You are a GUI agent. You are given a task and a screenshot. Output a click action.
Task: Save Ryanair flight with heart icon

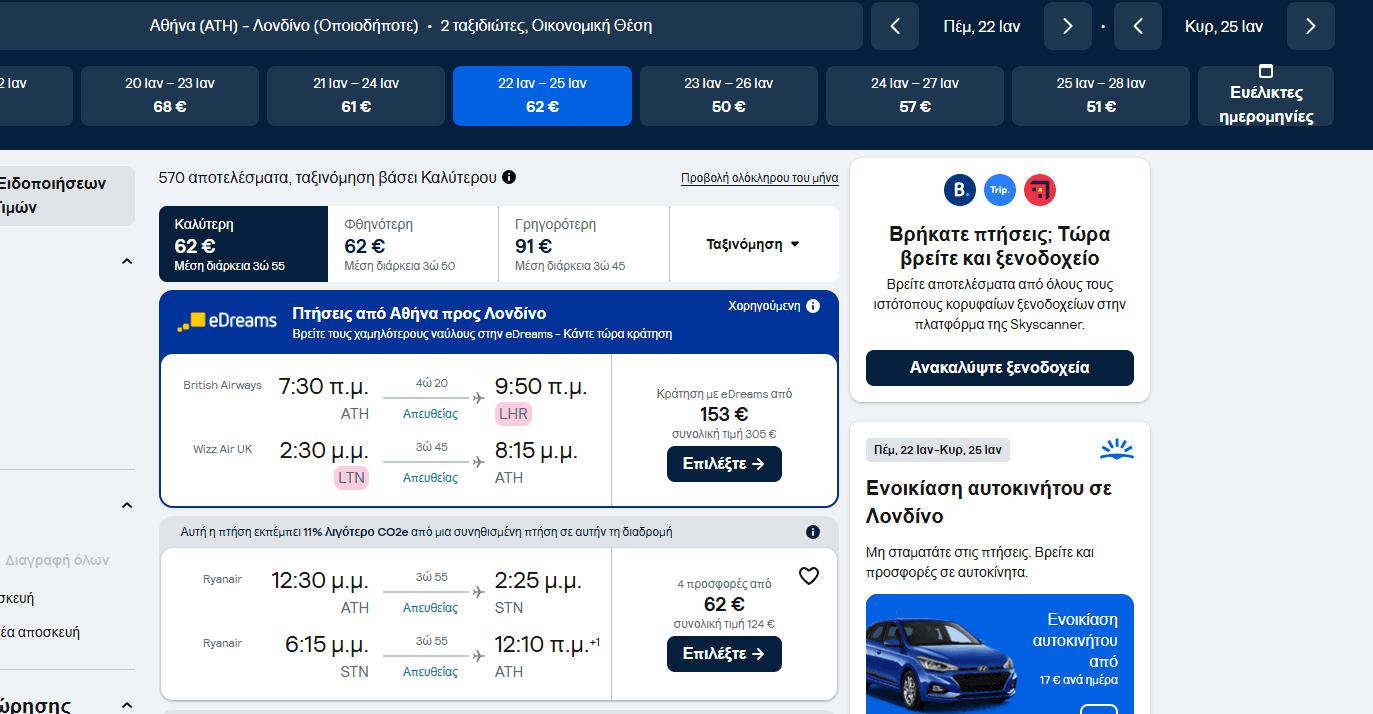[809, 576]
